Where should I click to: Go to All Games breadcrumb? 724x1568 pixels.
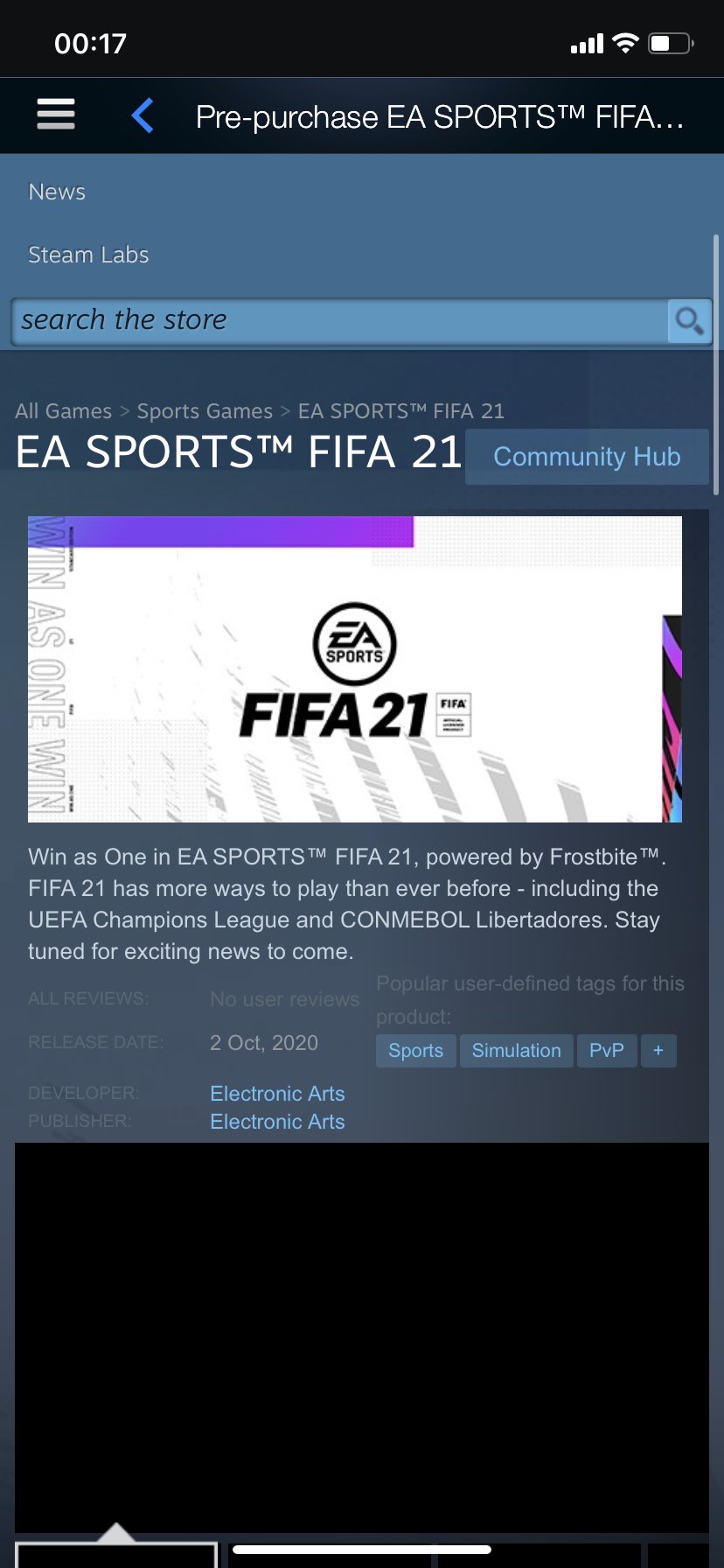click(64, 410)
